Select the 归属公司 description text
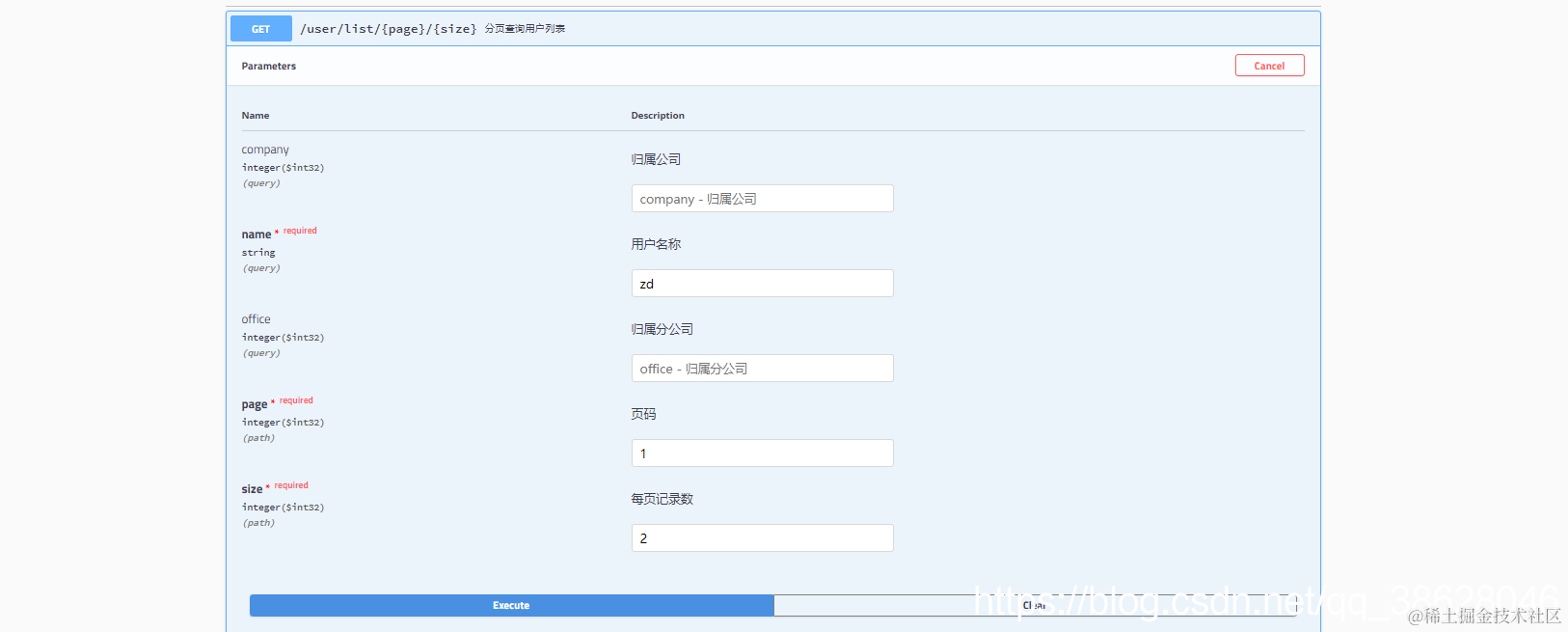1568x632 pixels. click(x=656, y=159)
